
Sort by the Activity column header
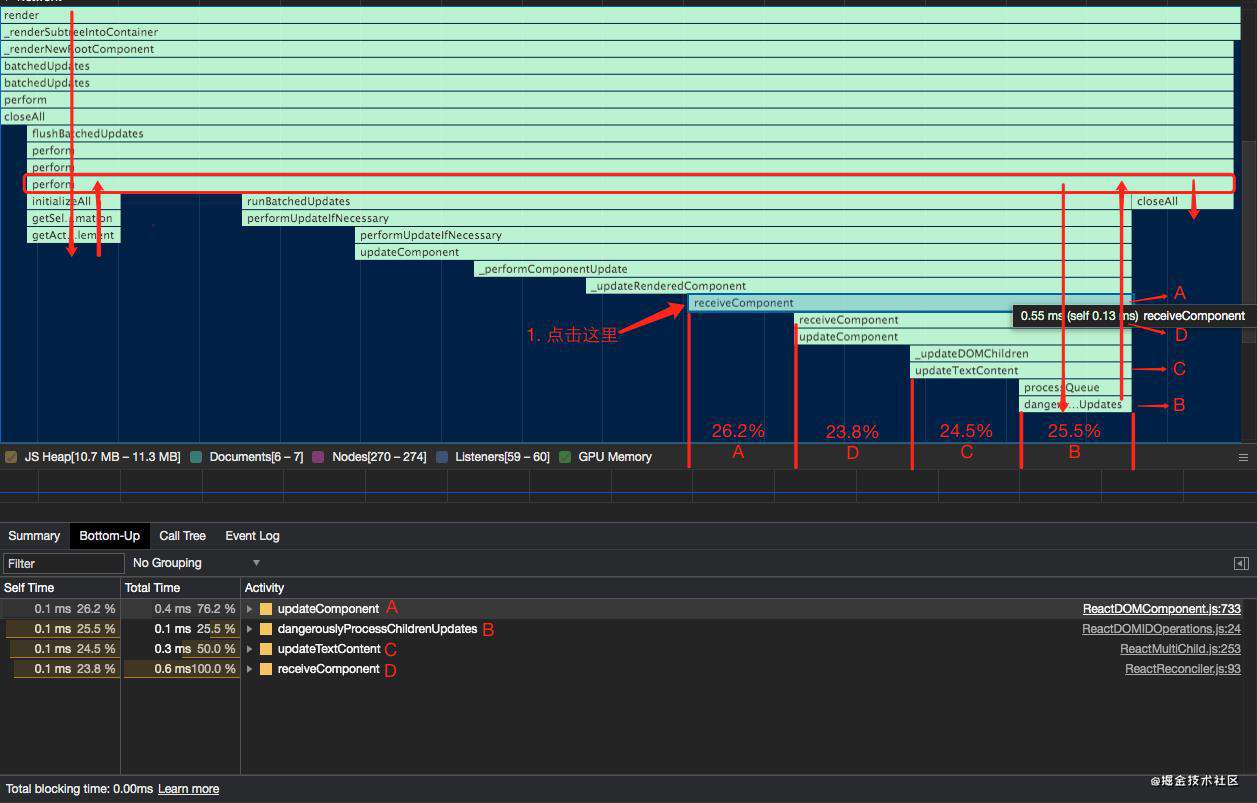[x=748, y=588]
